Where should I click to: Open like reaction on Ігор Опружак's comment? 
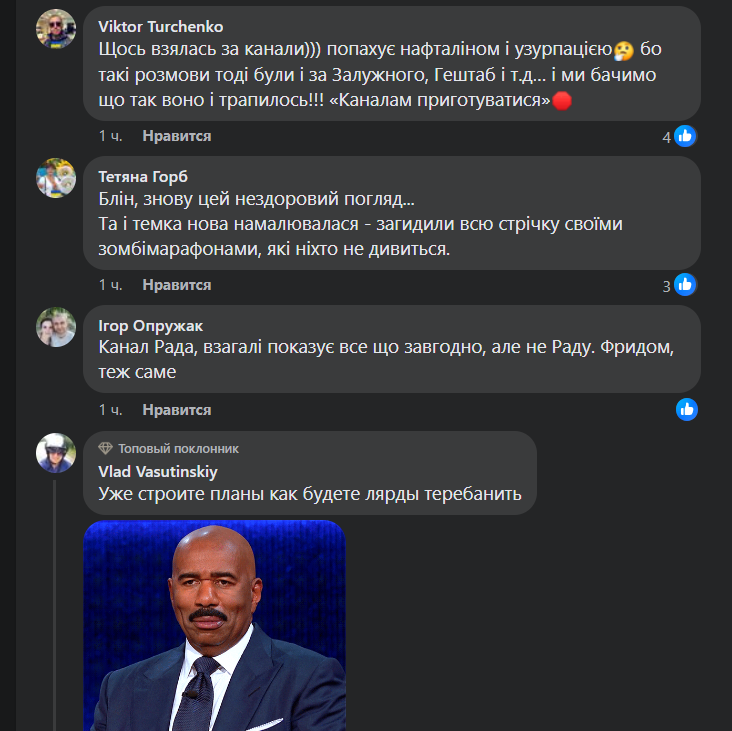click(686, 409)
